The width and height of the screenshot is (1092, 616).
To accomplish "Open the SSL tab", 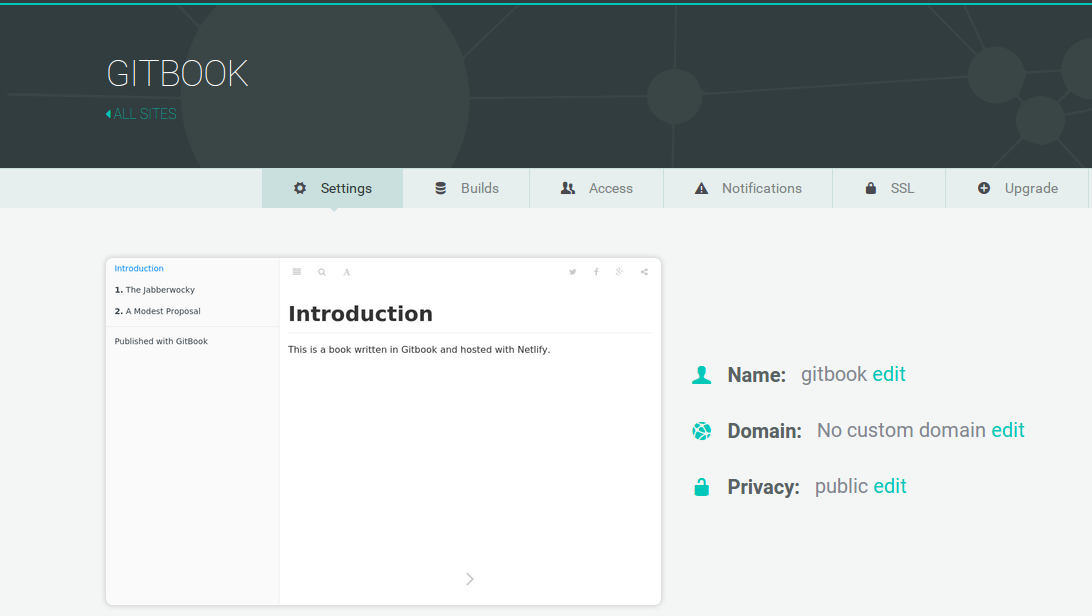I will point(889,188).
